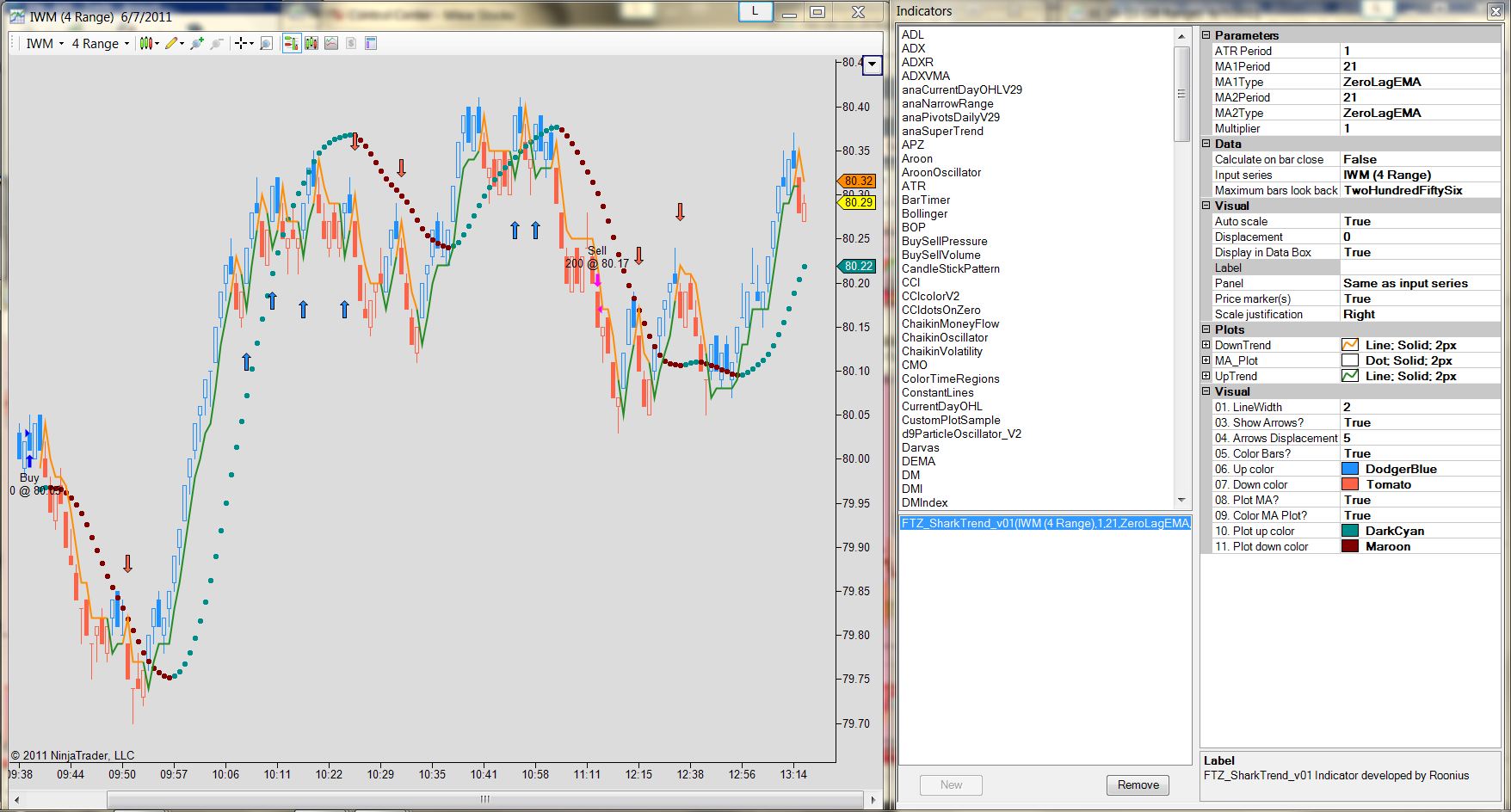
Task: Click the empty Label value field
Action: [x=1420, y=268]
